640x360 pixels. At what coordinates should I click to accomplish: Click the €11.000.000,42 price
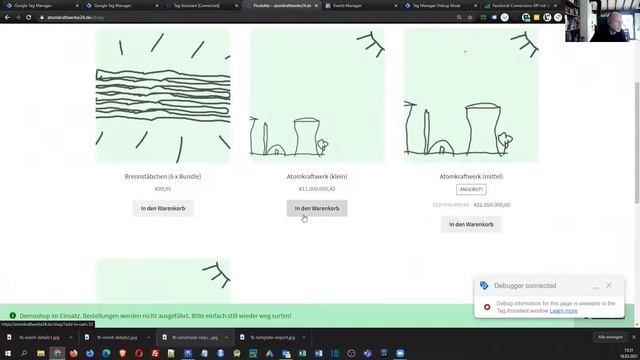coord(317,189)
